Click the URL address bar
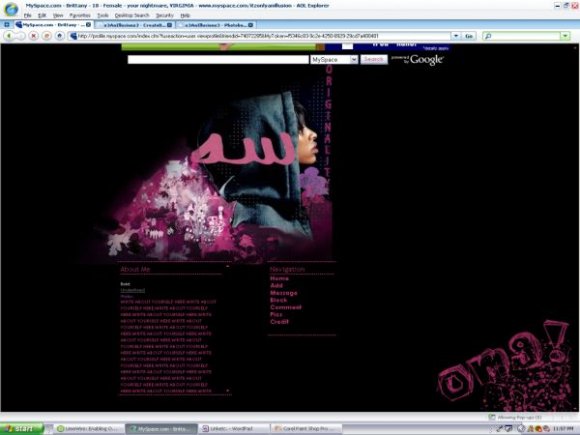 coord(259,36)
